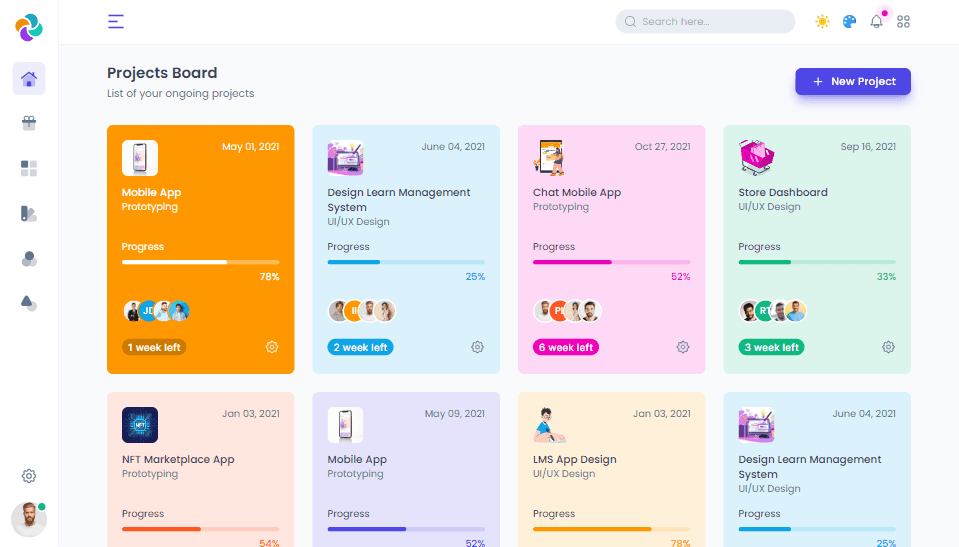Click Chat Mobile App illustration icon

click(x=549, y=158)
